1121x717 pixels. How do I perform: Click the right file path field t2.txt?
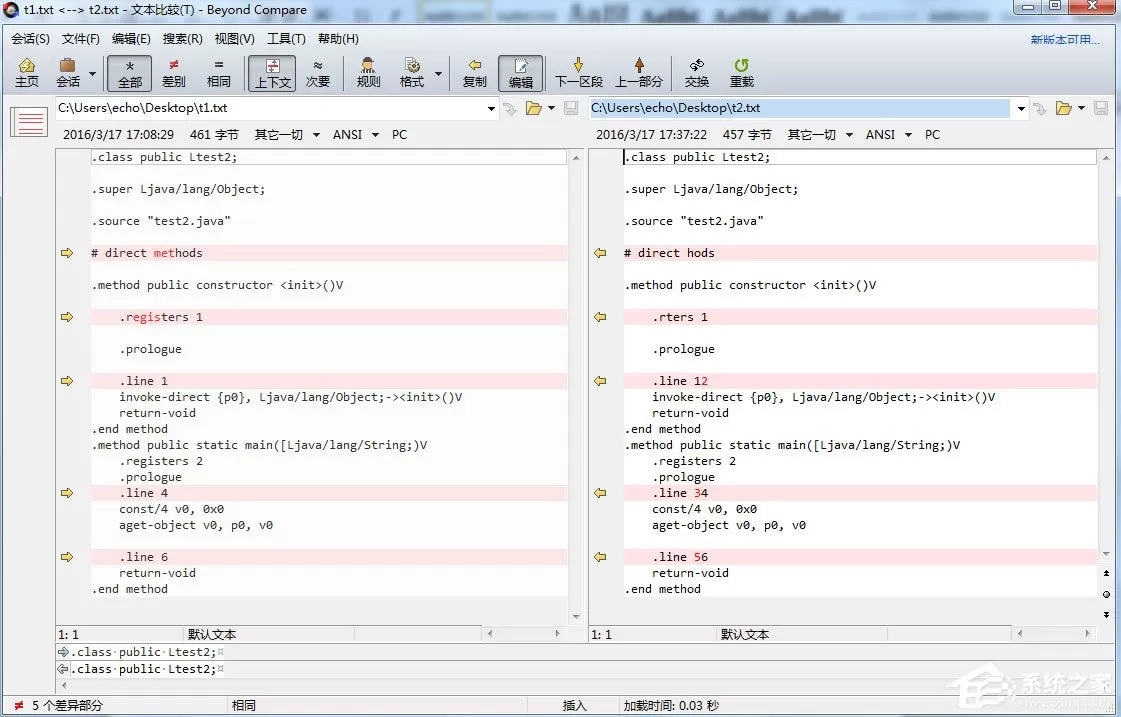pyautogui.click(x=799, y=108)
